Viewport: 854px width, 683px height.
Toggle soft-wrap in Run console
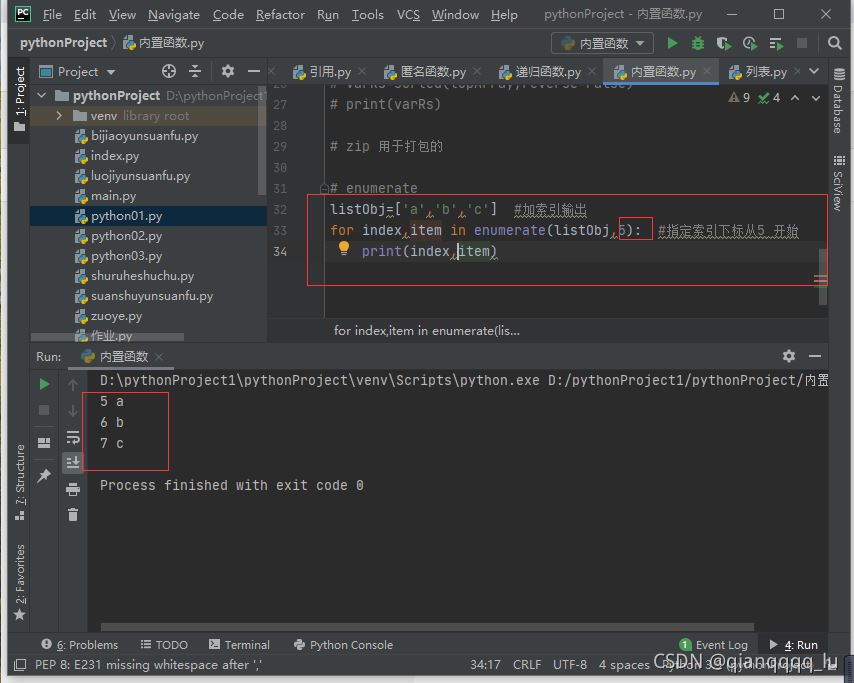click(x=73, y=437)
